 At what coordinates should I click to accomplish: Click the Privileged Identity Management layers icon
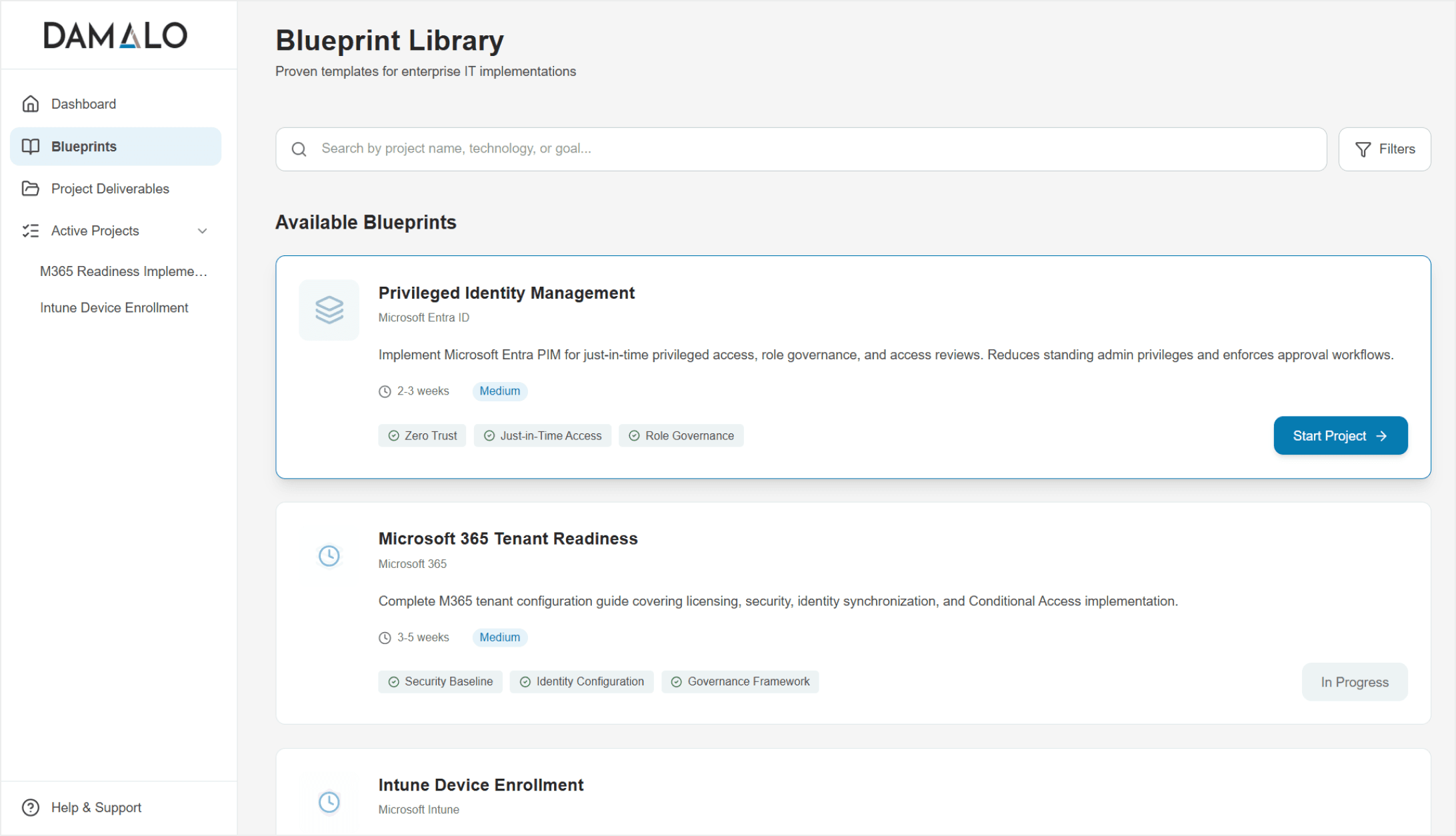pyautogui.click(x=329, y=310)
